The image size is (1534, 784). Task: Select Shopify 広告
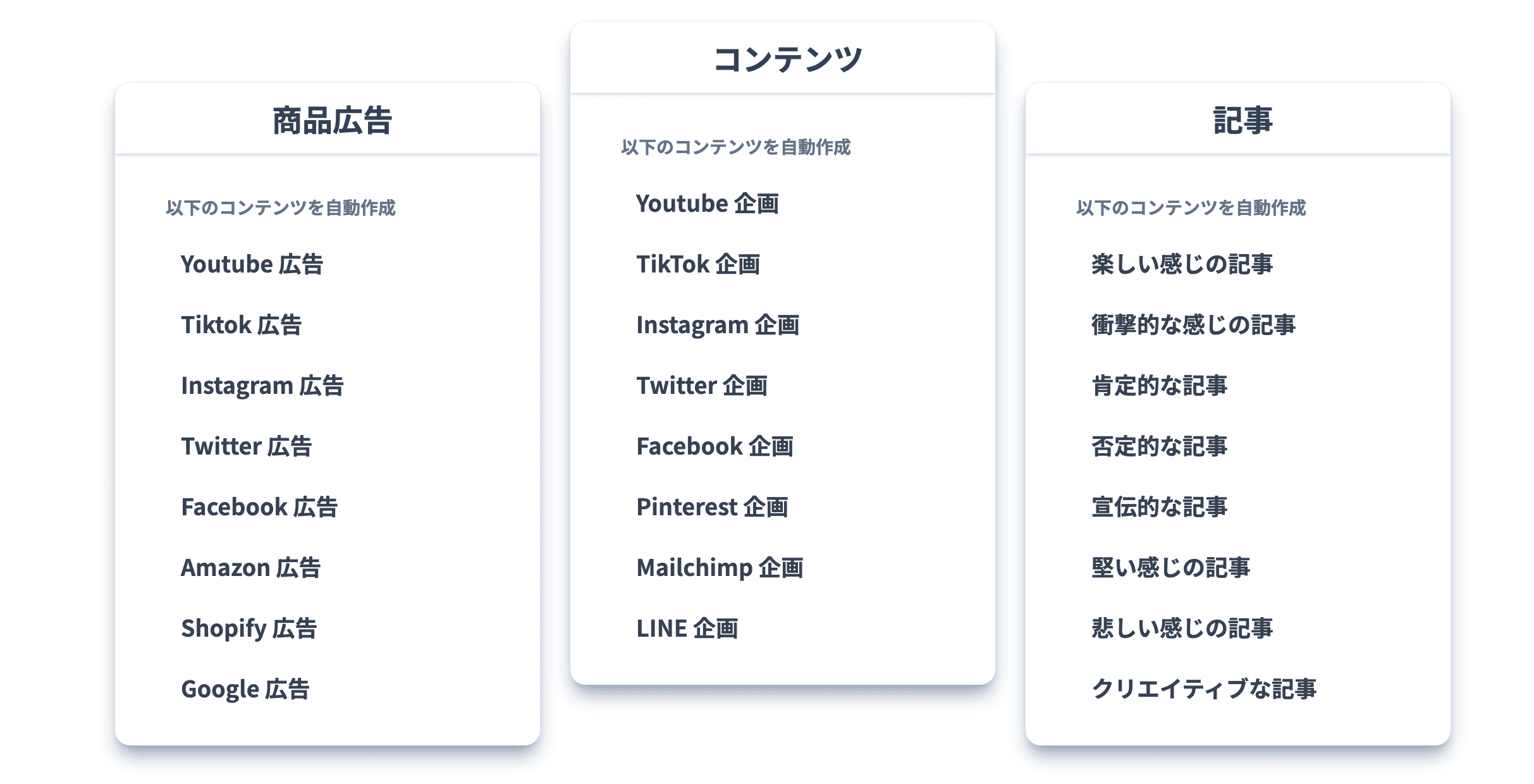(x=249, y=628)
